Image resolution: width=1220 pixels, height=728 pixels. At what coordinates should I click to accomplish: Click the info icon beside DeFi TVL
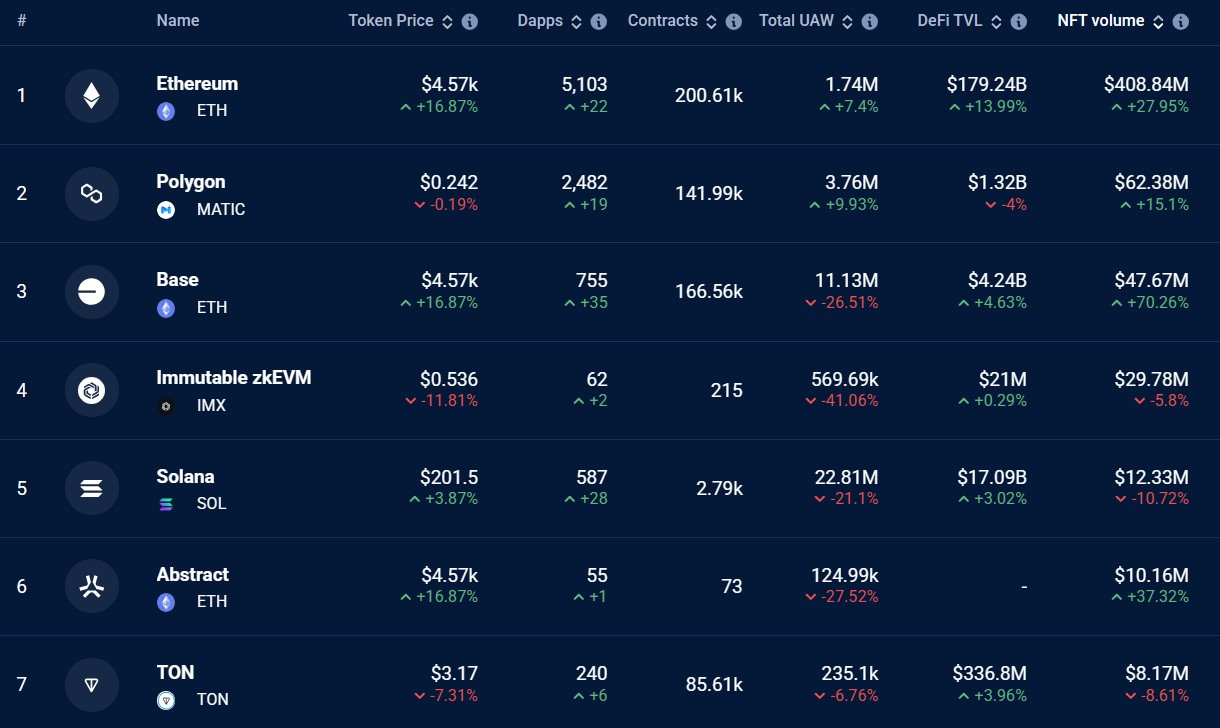point(1018,22)
